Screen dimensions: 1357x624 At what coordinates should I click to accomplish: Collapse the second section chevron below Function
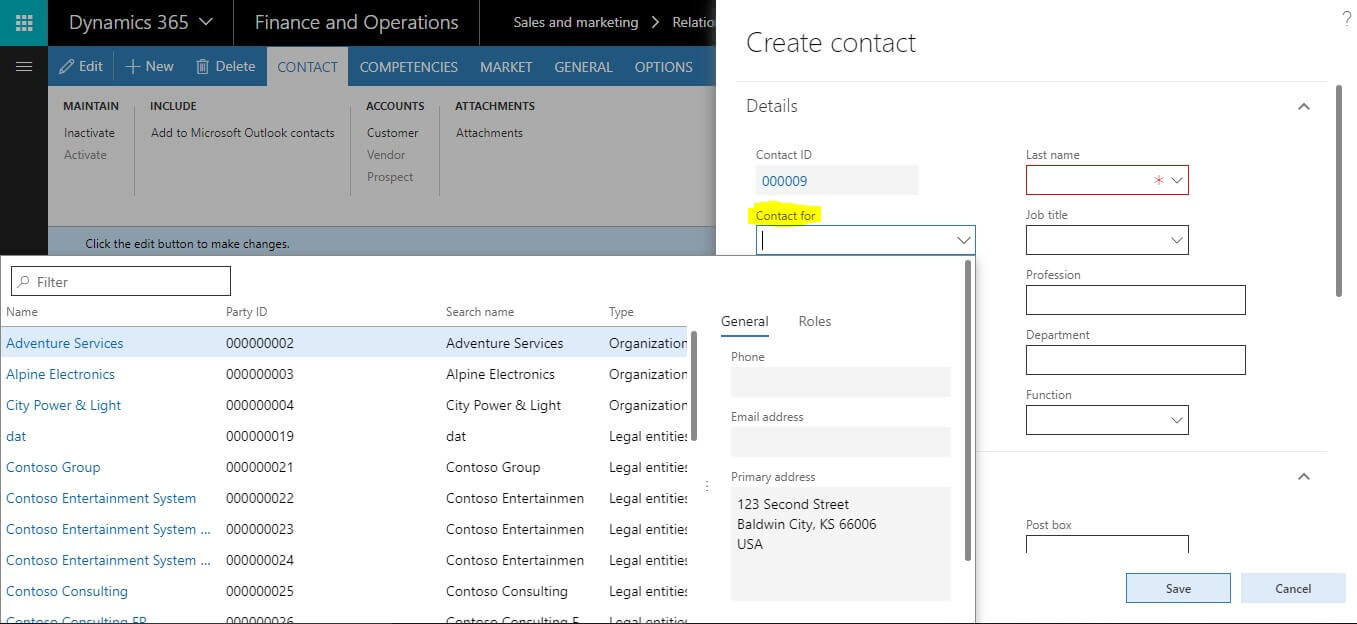[1303, 477]
